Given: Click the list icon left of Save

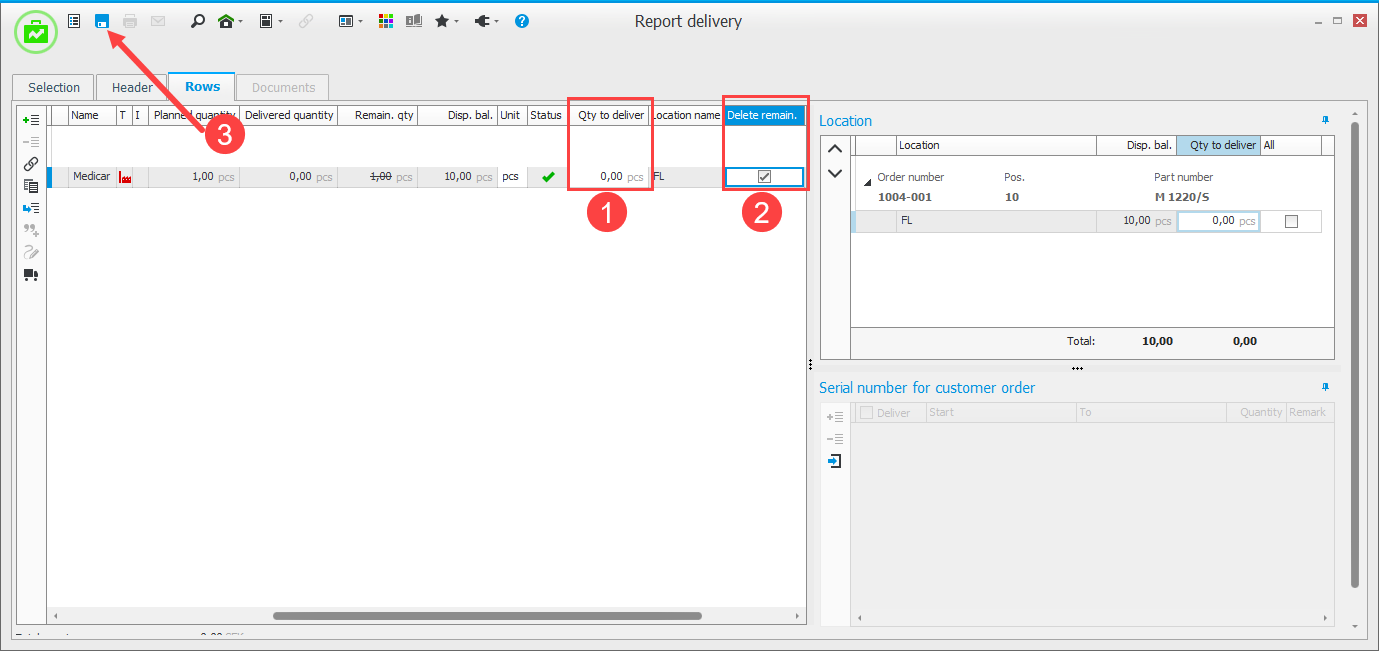Looking at the screenshot, I should [x=74, y=21].
